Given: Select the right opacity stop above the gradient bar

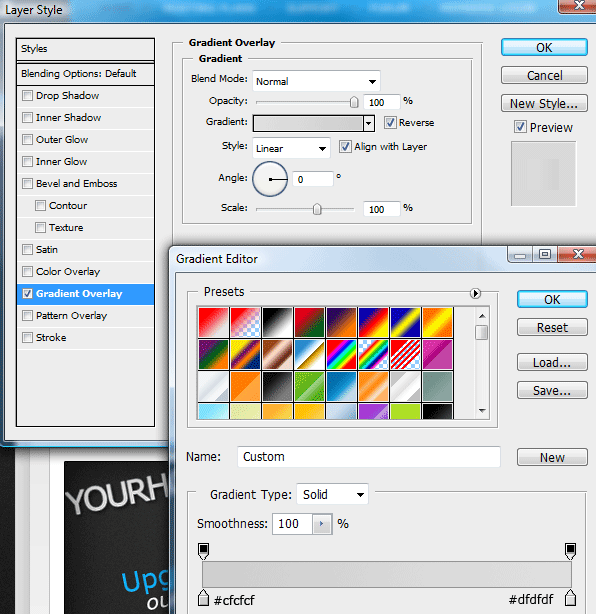Looking at the screenshot, I should [x=571, y=551].
